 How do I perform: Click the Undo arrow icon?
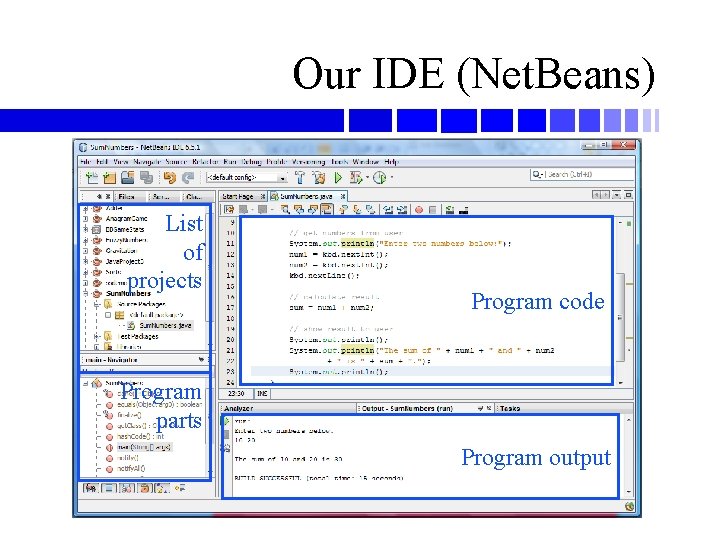[x=169, y=177]
